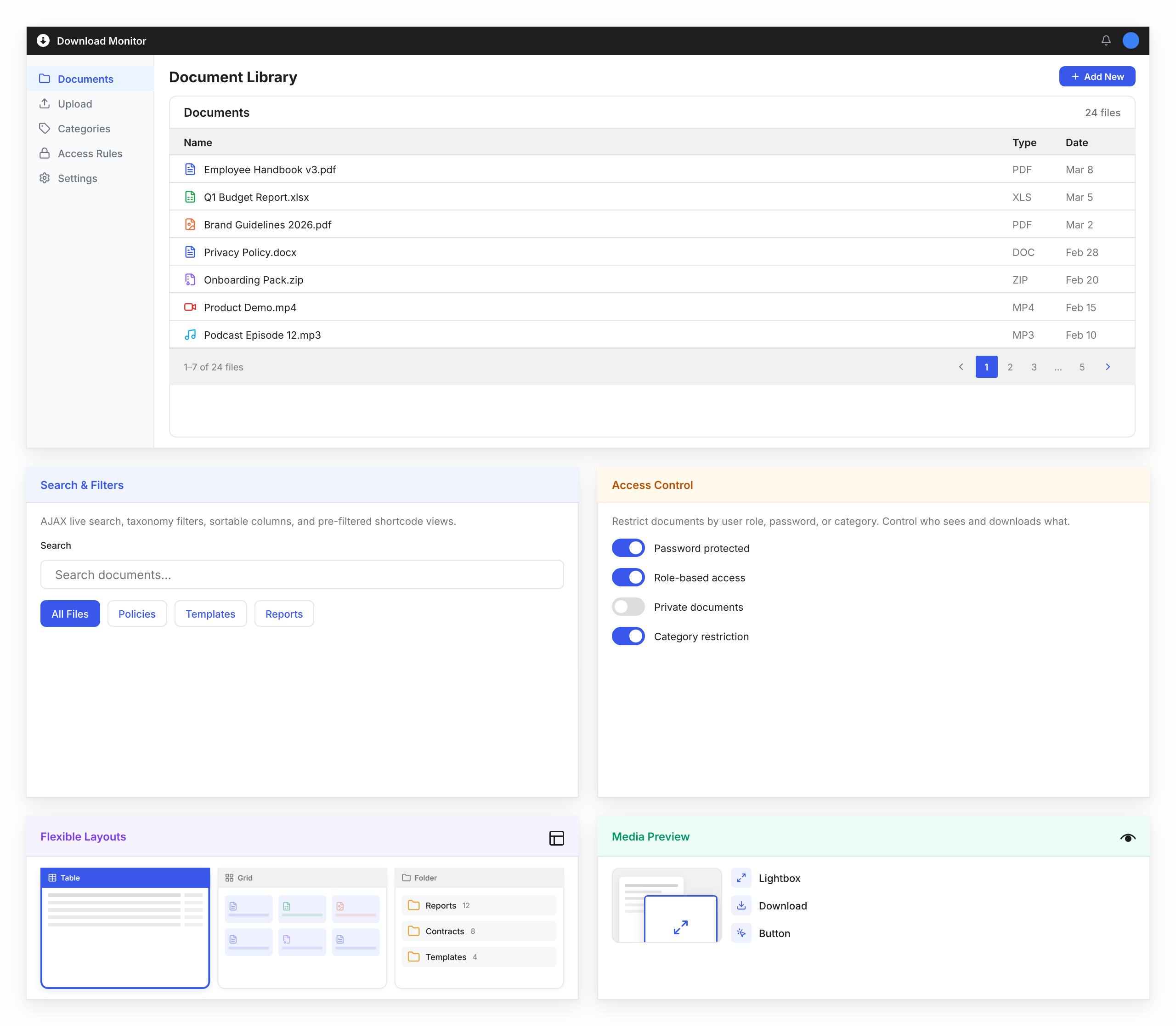1176x1034 pixels.
Task: Click the video icon beside Product Demo.mp4
Action: (191, 307)
